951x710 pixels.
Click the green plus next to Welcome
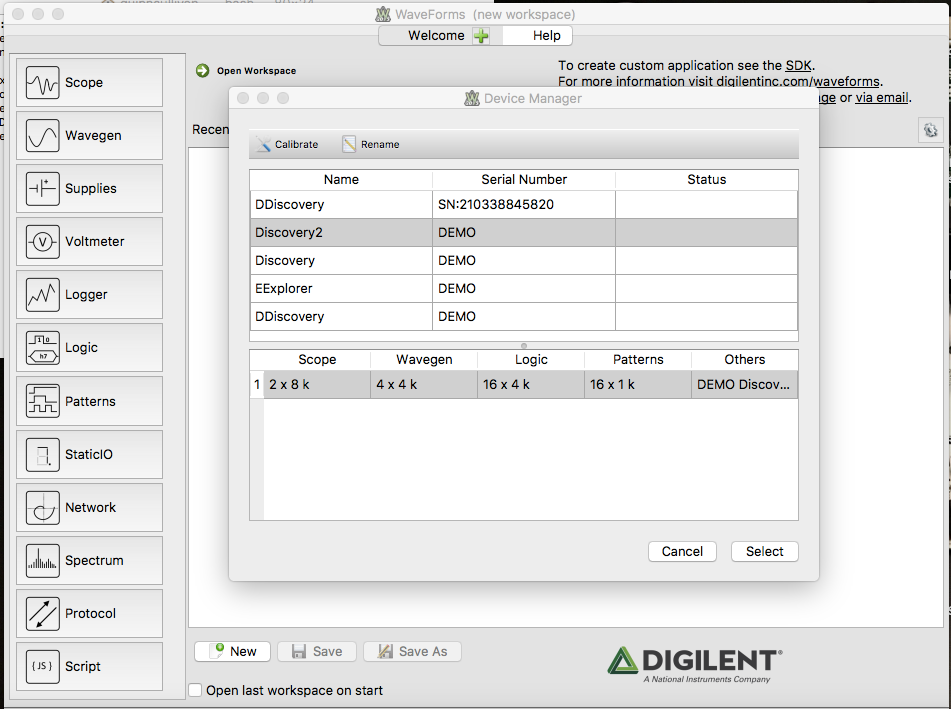point(481,36)
